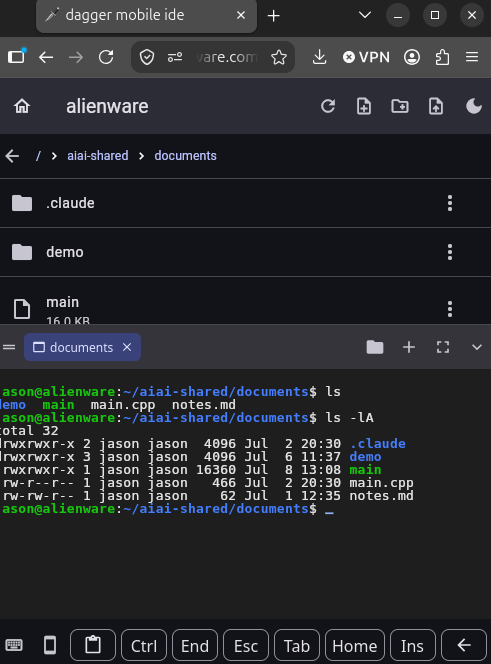Tap the End key button
The height and width of the screenshot is (664, 491).
[x=195, y=645]
